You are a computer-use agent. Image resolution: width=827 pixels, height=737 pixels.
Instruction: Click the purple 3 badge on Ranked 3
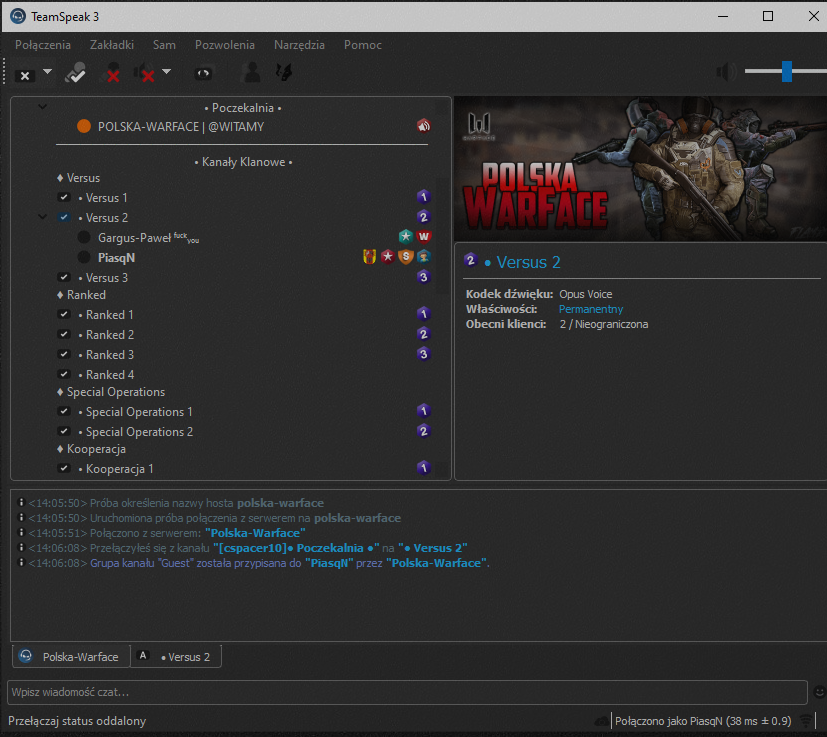[x=424, y=355]
